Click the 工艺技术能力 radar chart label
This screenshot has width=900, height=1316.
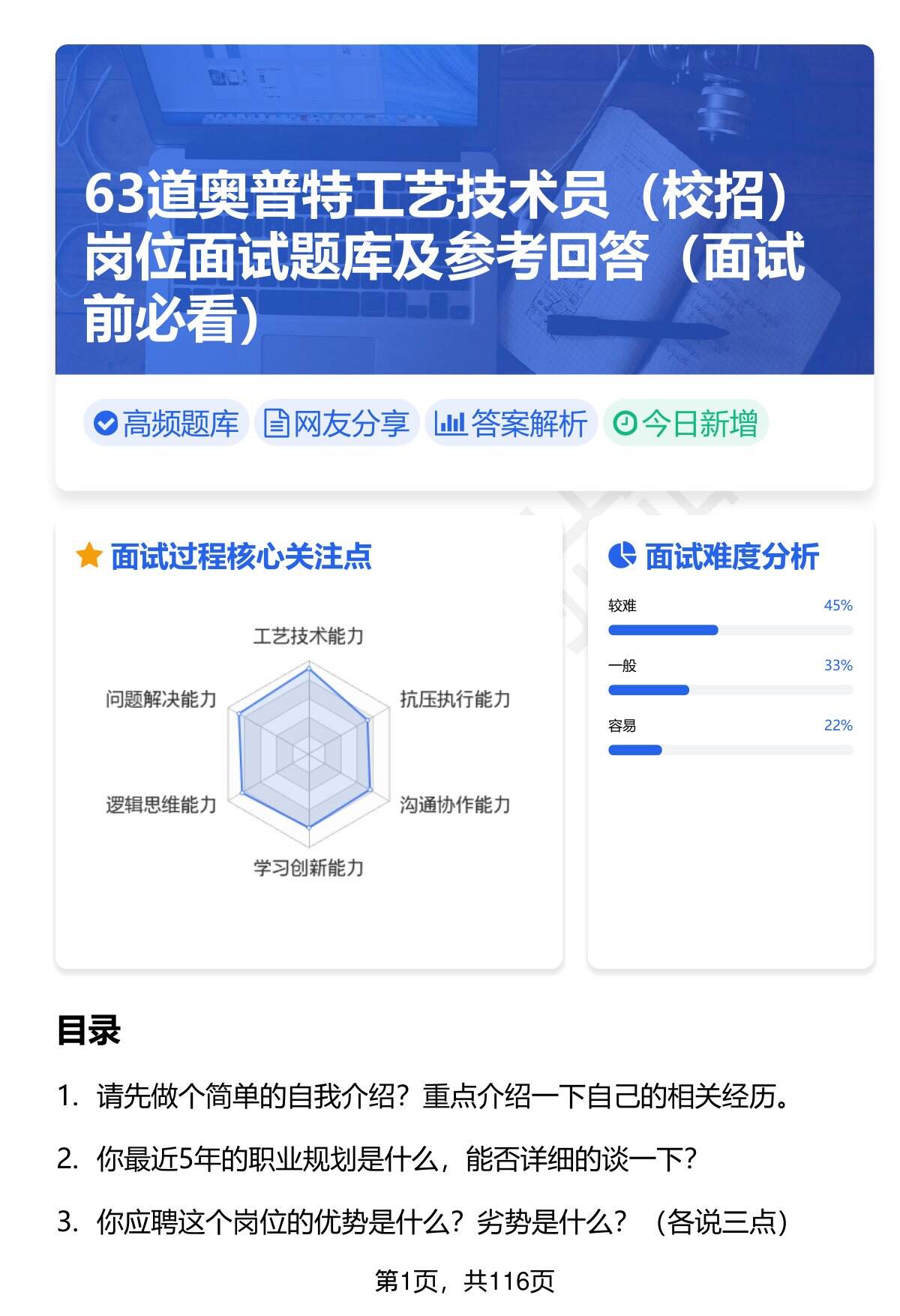[308, 637]
